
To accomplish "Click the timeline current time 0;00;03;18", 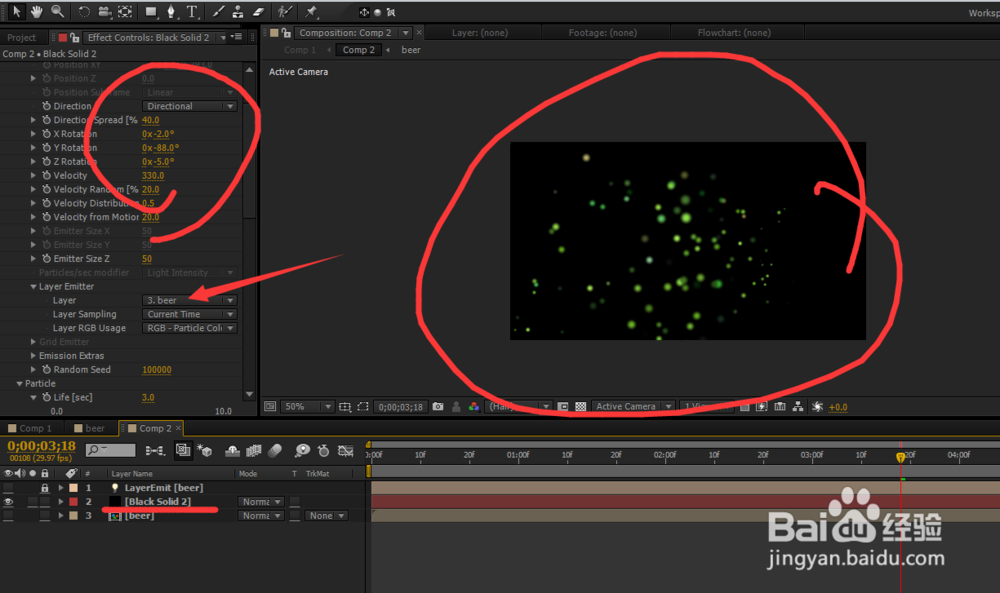I will pyautogui.click(x=41, y=446).
